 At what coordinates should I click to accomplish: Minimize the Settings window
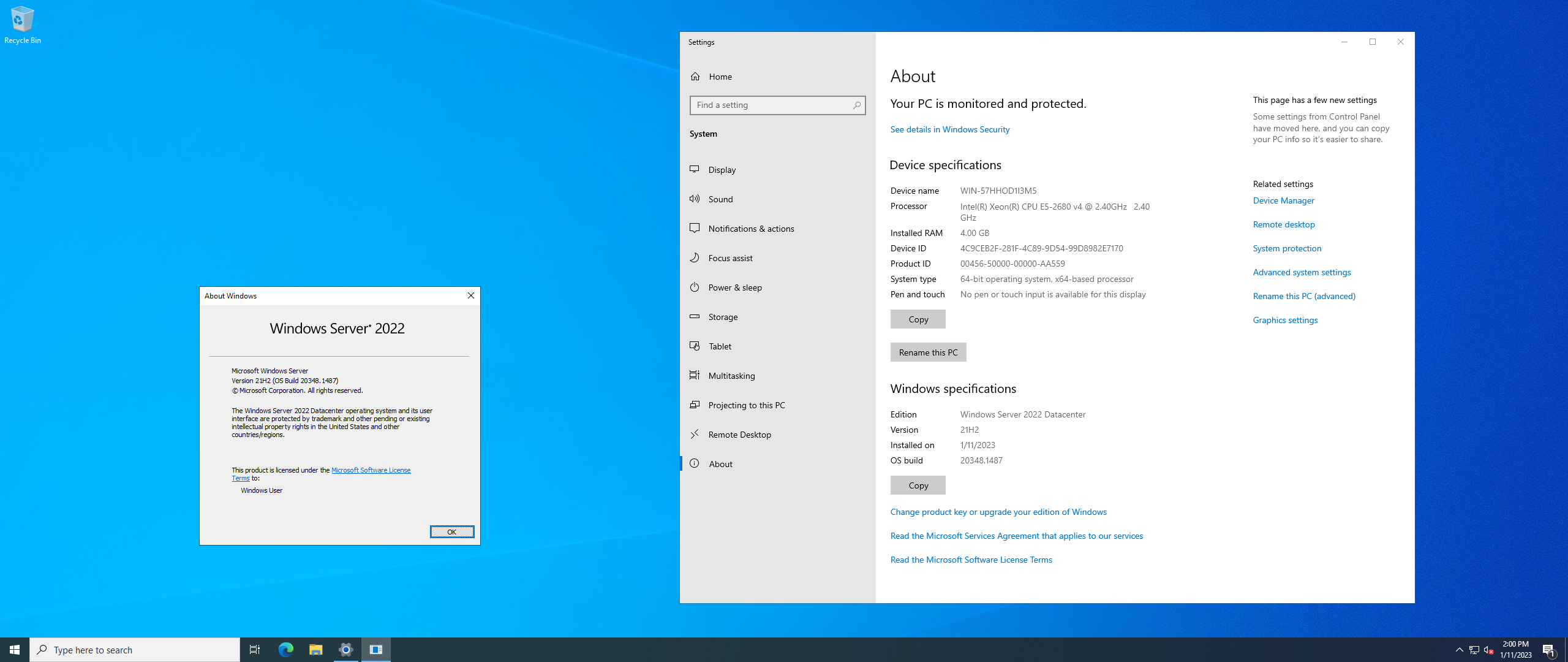pos(1344,42)
